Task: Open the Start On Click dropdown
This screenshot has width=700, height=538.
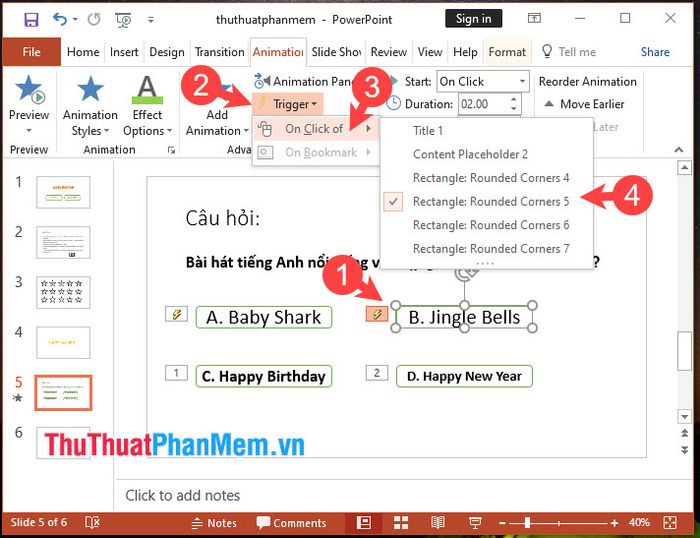Action: pos(482,81)
